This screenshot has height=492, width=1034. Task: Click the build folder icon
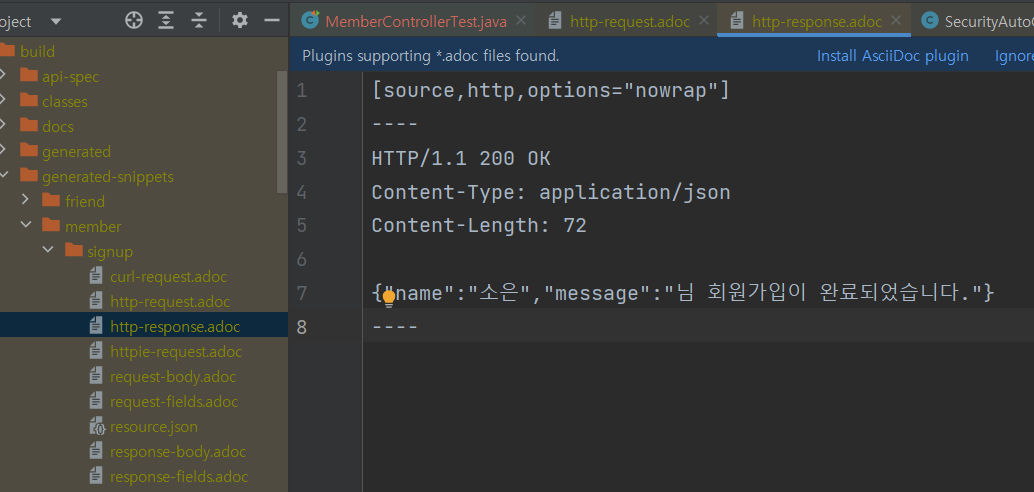click(7, 51)
